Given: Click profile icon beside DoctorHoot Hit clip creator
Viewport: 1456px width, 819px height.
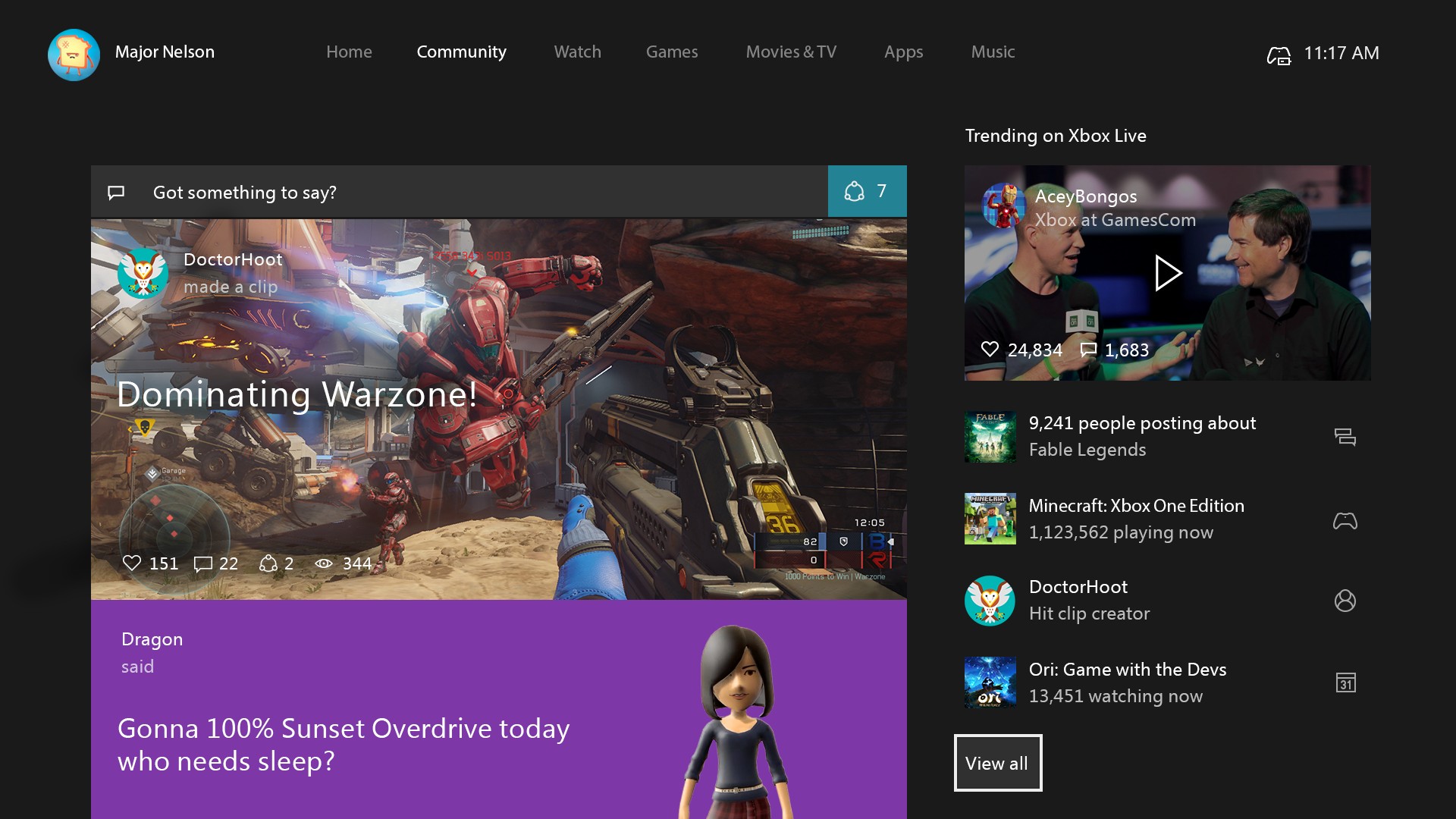Looking at the screenshot, I should pyautogui.click(x=1345, y=601).
